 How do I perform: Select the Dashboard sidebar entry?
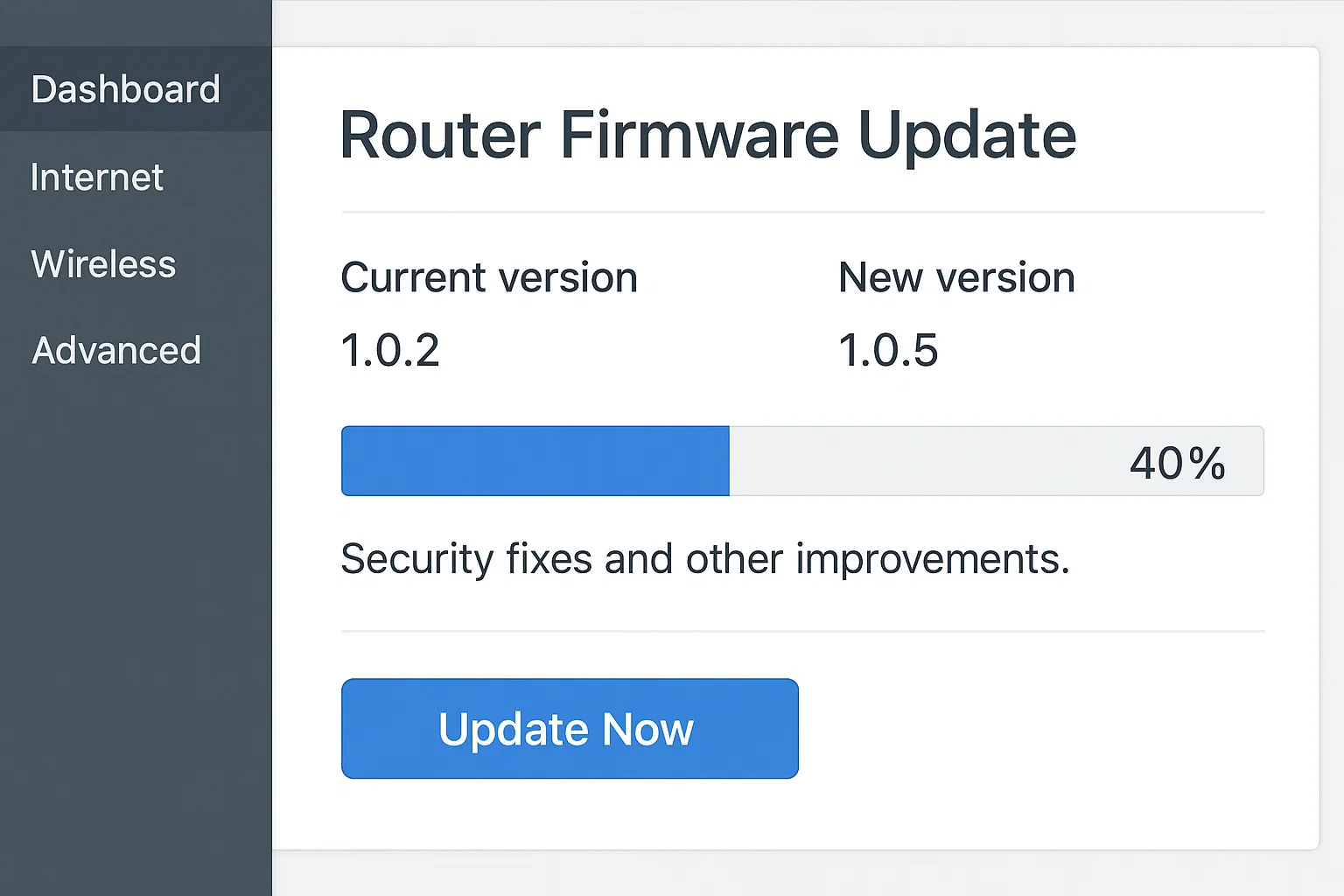[126, 88]
